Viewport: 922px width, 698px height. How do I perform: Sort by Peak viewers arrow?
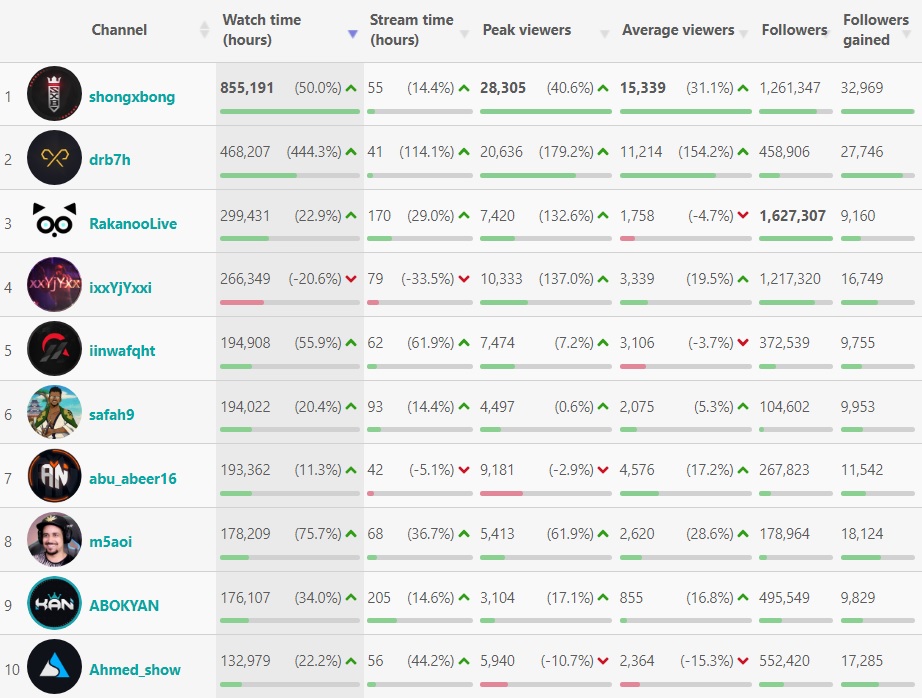click(x=604, y=33)
